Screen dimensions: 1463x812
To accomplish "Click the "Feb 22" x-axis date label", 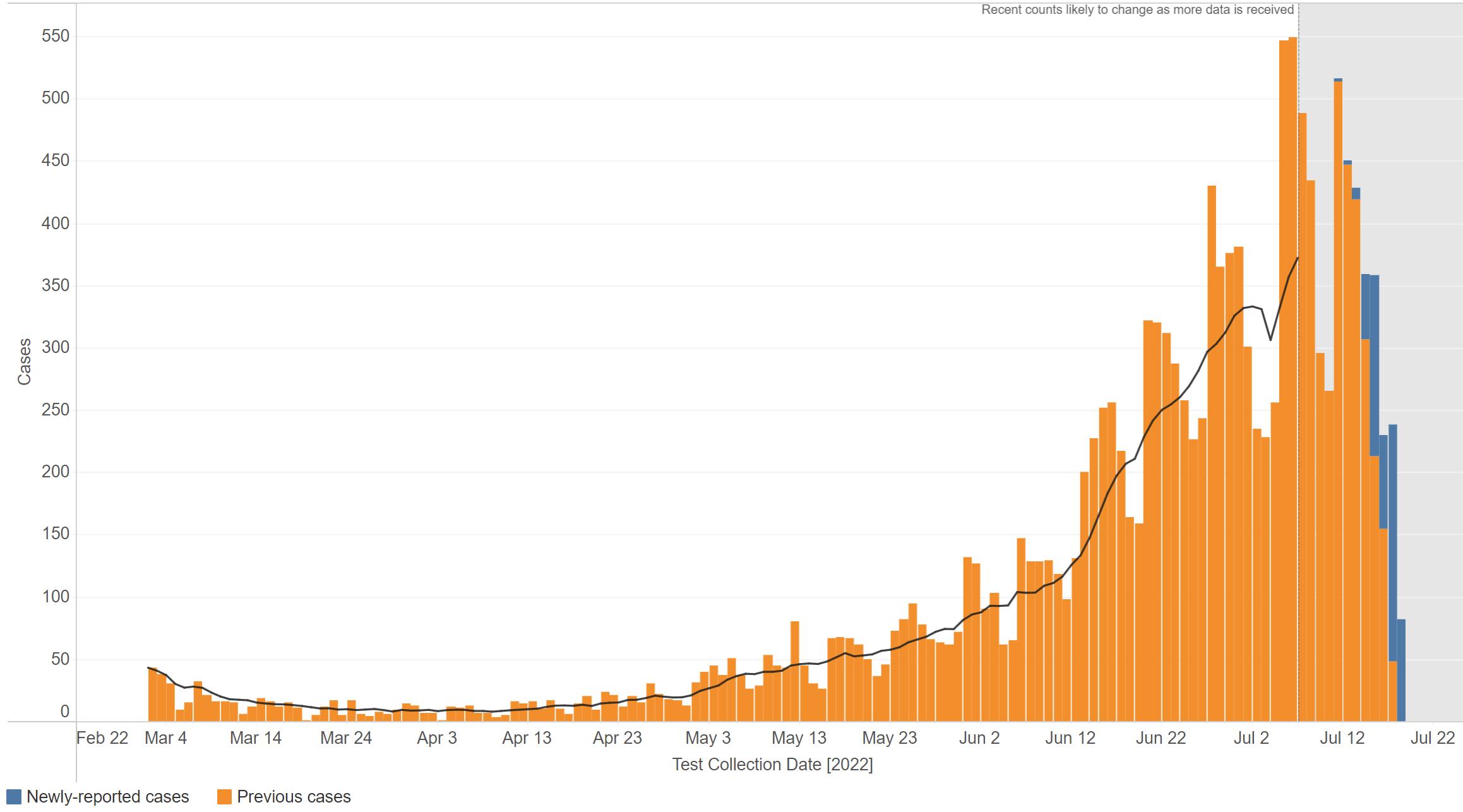I will 102,737.
